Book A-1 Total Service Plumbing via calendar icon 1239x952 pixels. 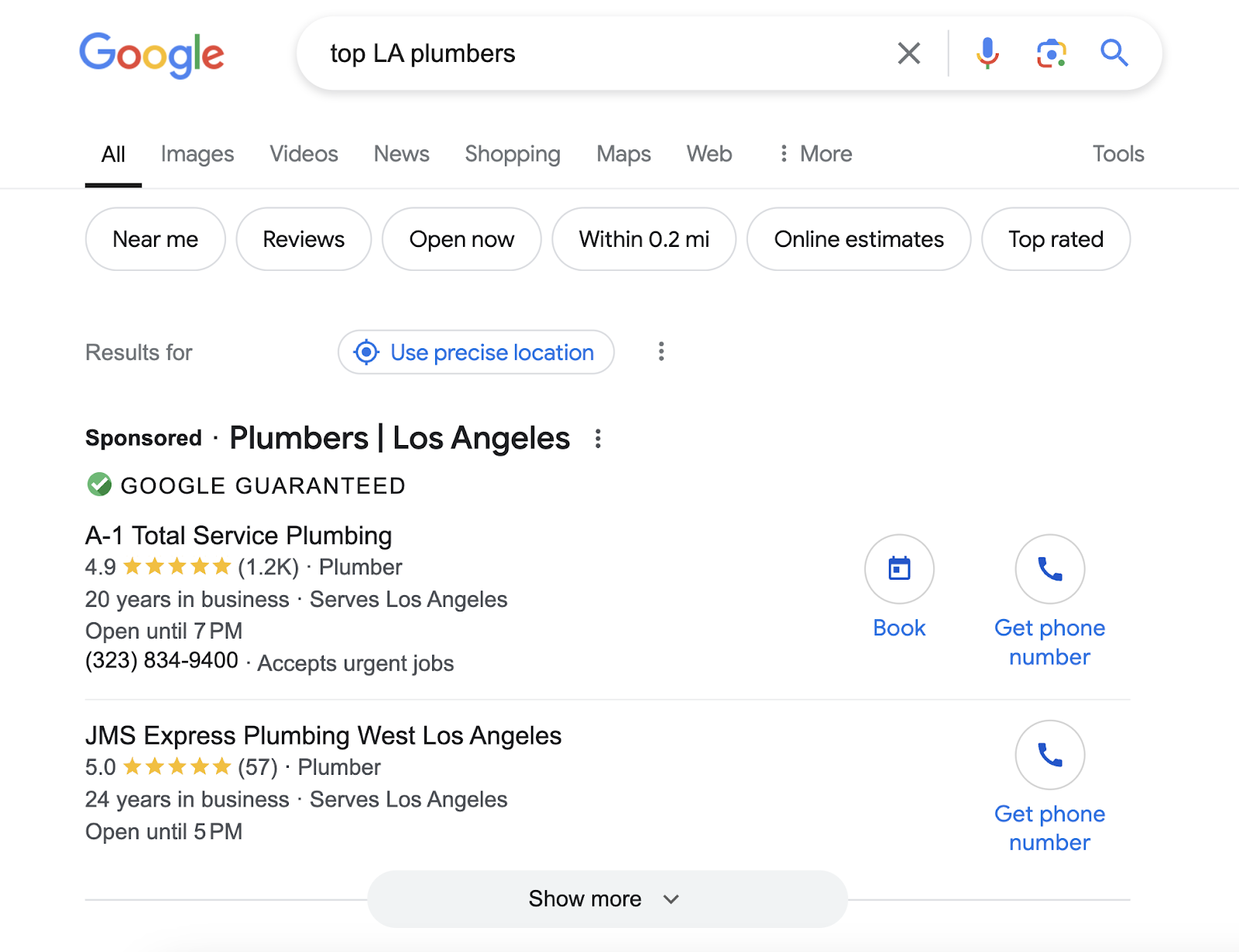(x=898, y=569)
